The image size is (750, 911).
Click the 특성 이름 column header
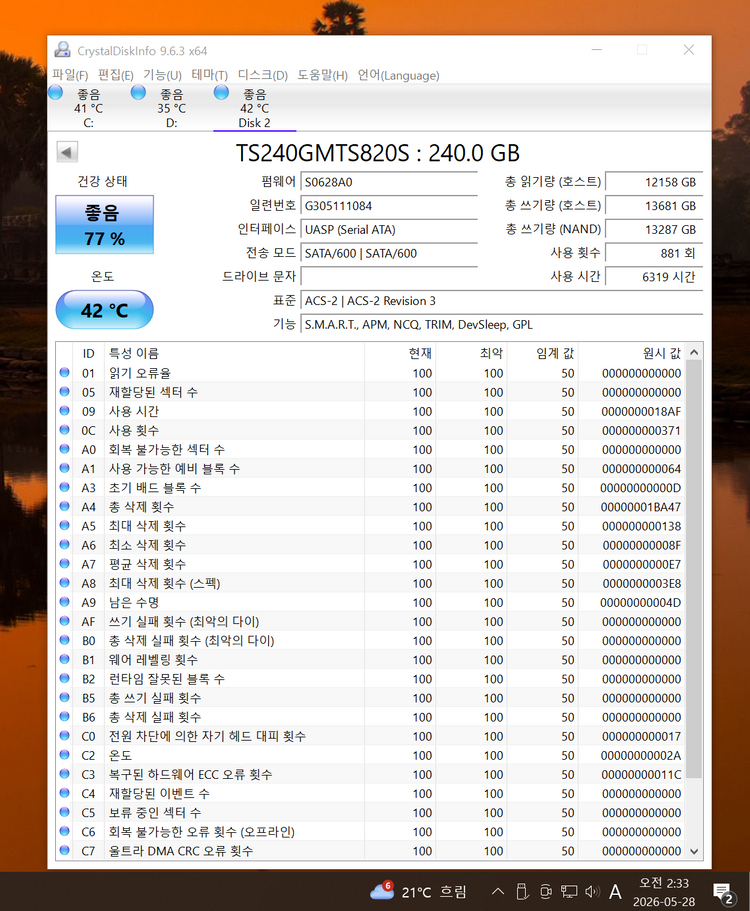pos(234,353)
